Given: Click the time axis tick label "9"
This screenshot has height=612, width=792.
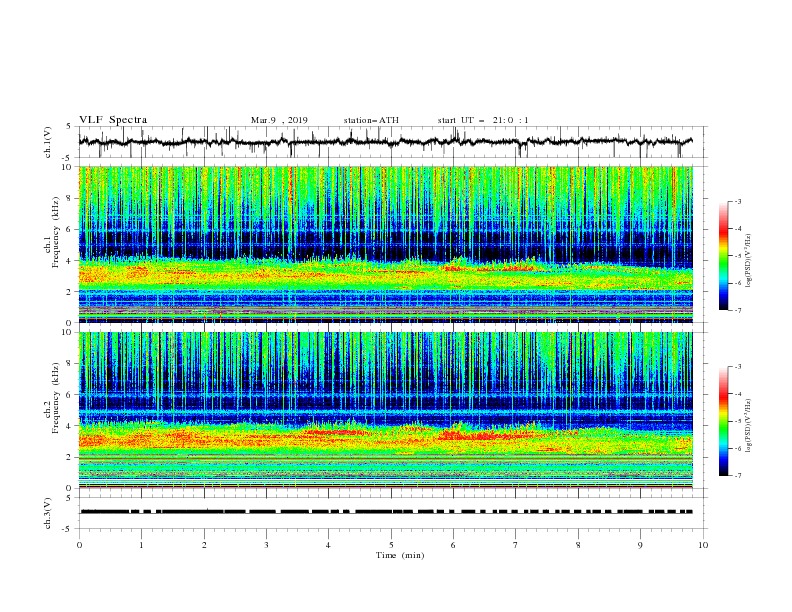Looking at the screenshot, I should (640, 545).
